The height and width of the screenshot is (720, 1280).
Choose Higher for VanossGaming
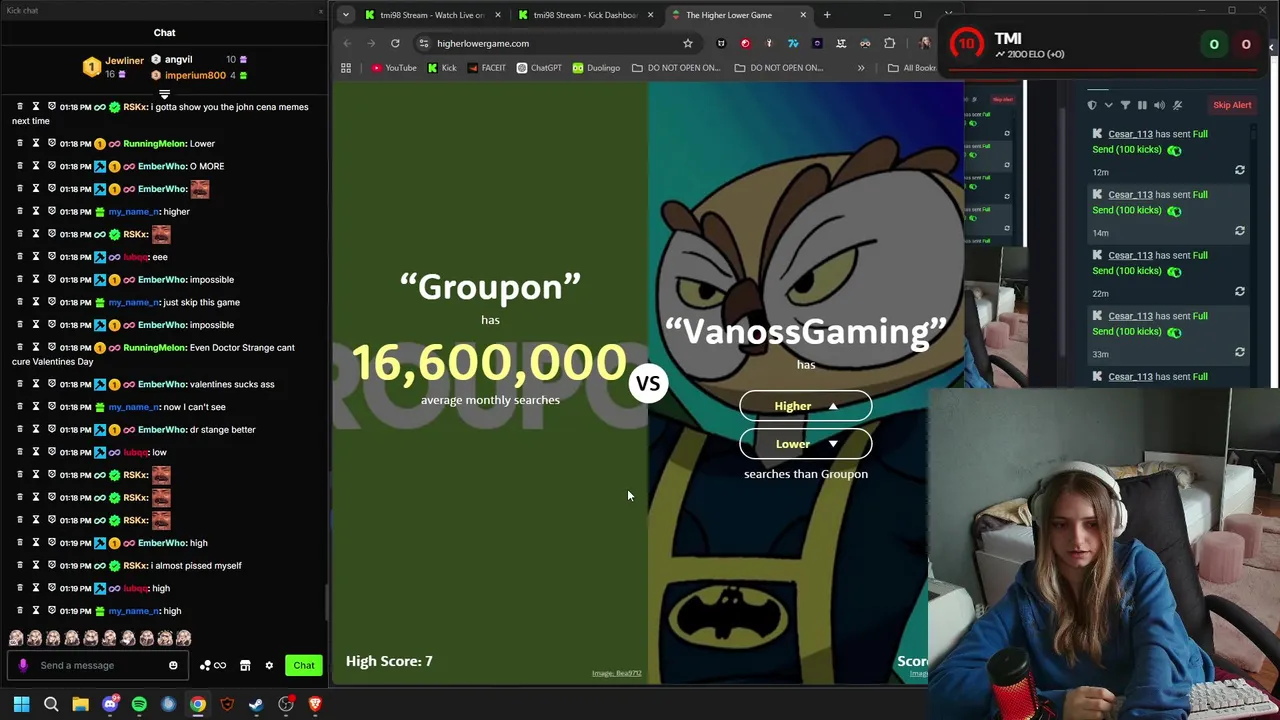click(x=805, y=406)
